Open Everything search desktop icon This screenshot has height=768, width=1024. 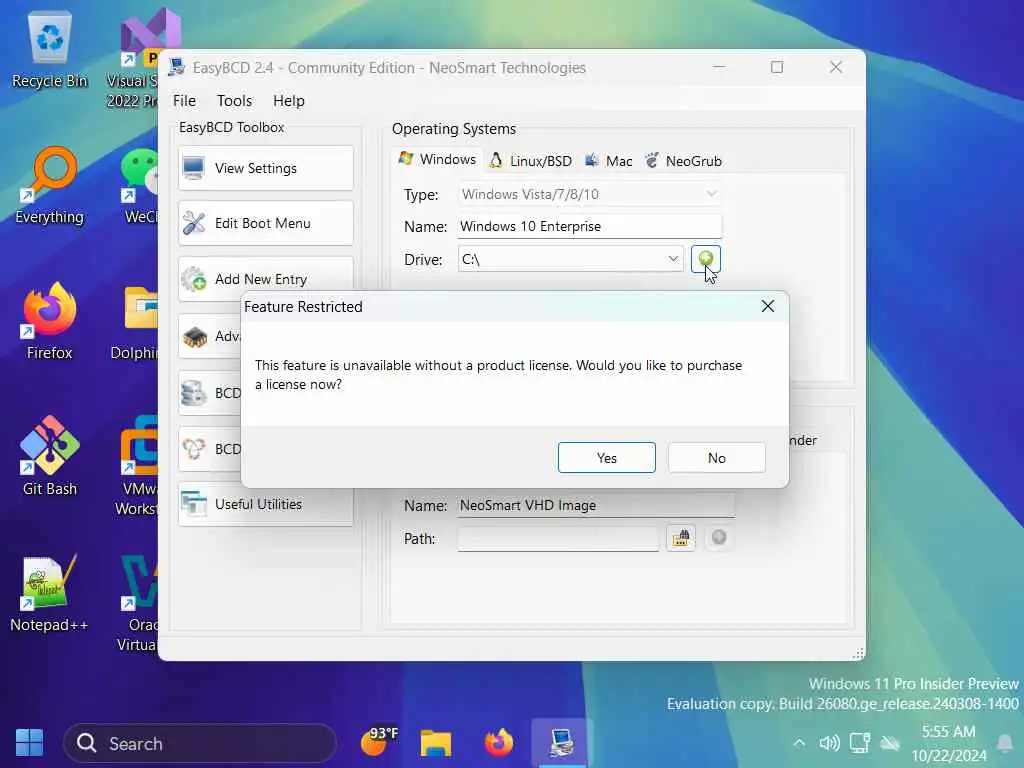point(50,187)
